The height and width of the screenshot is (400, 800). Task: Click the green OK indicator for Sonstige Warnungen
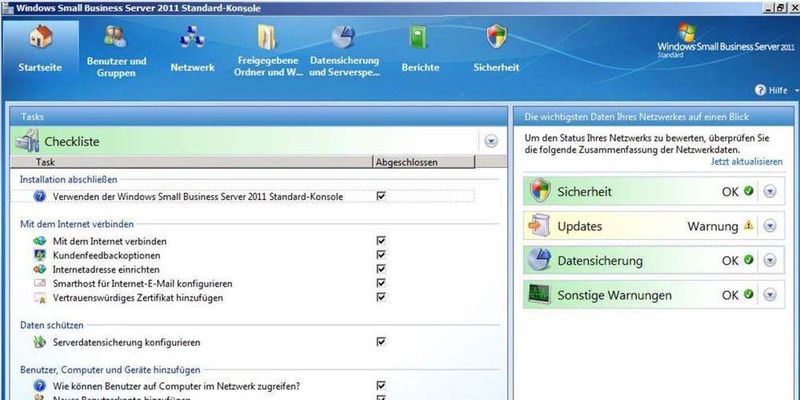[x=748, y=294]
